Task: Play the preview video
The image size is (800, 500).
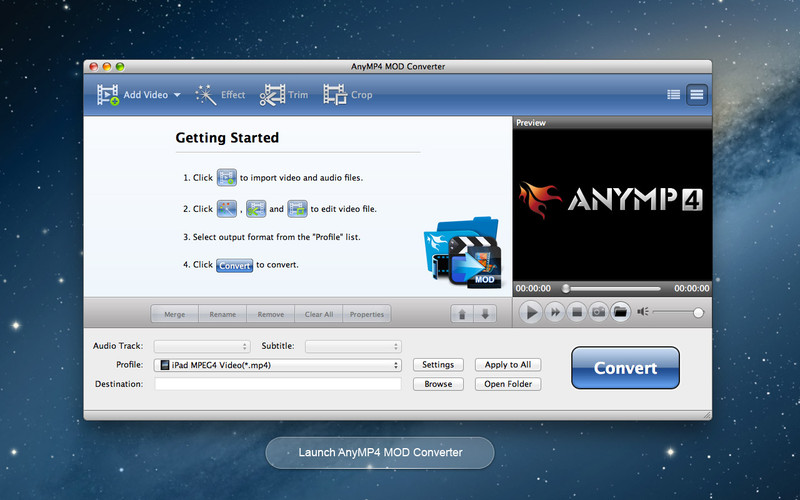Action: tap(530, 312)
